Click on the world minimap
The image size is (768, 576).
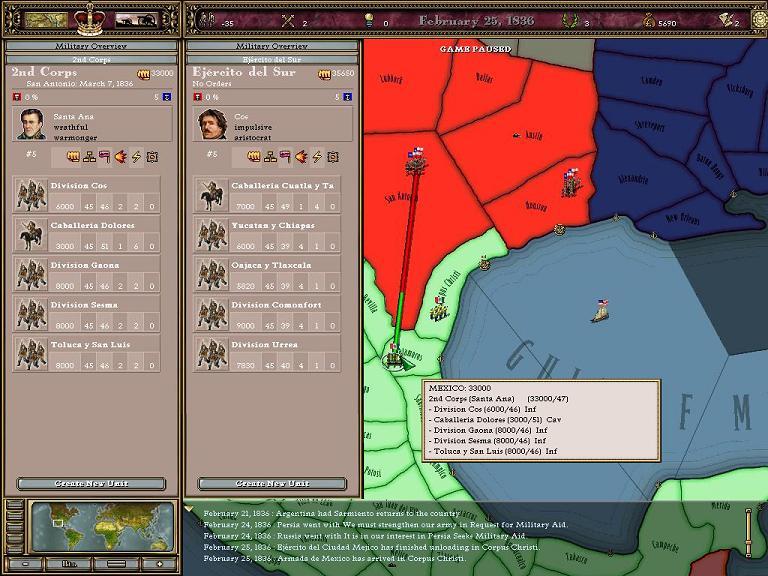pyautogui.click(x=103, y=527)
